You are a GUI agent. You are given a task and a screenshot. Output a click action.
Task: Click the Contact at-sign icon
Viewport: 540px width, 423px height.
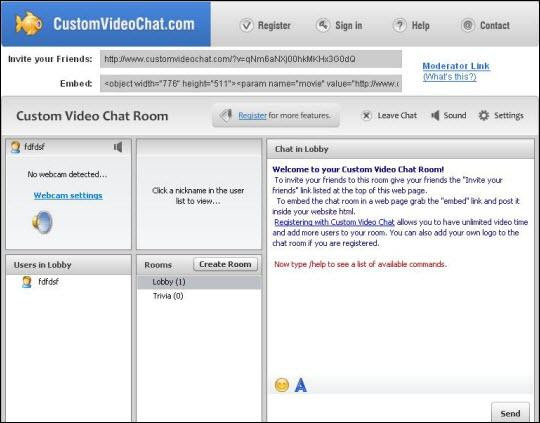[x=468, y=25]
